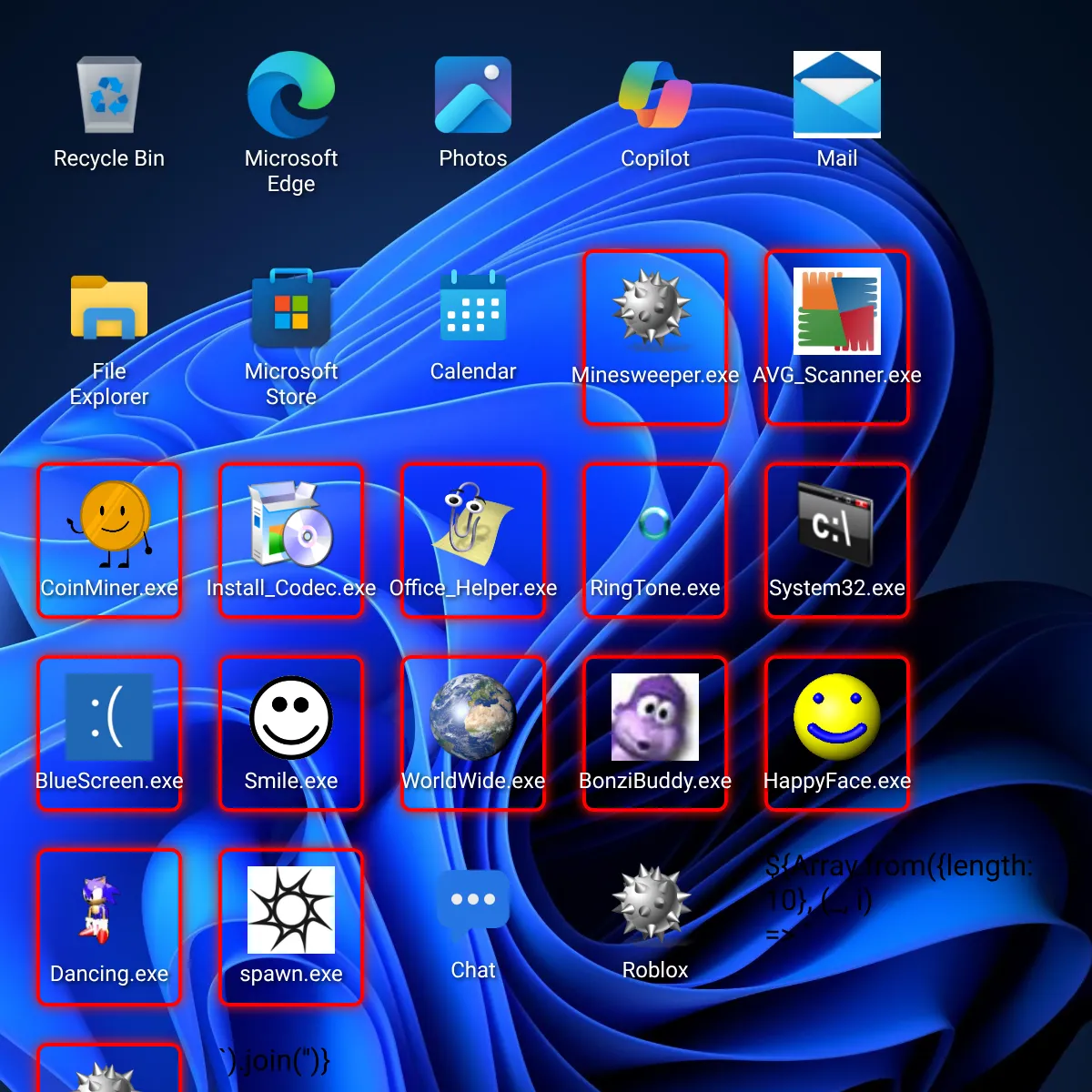This screenshot has width=1092, height=1092.
Task: Click the "Photos" text label
Action: coord(473,158)
